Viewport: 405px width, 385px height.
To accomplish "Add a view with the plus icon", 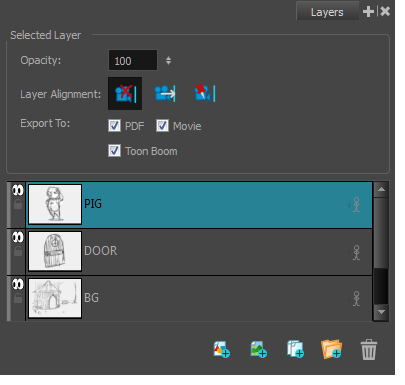I will pyautogui.click(x=368, y=12).
